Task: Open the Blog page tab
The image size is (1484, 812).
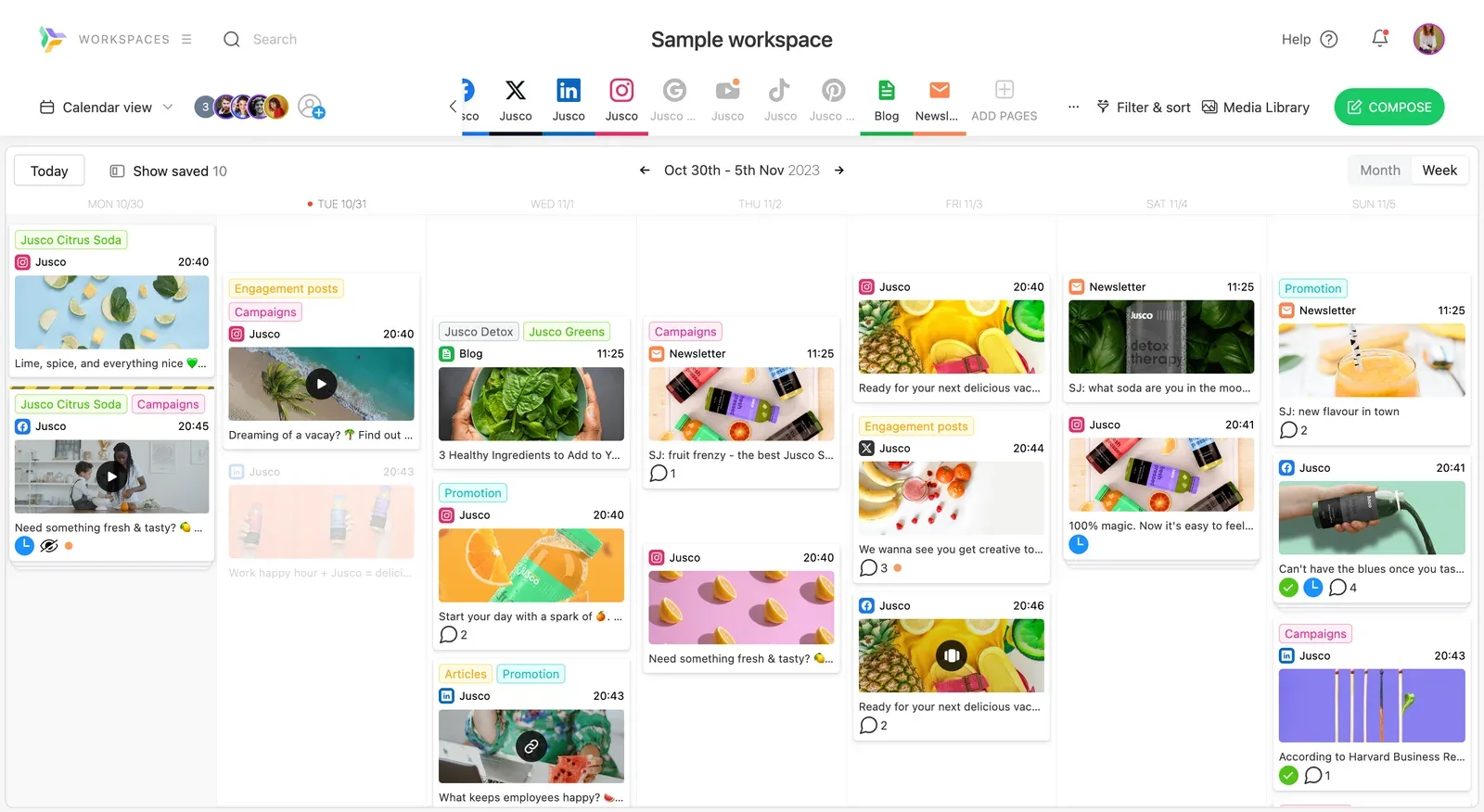Action: (887, 101)
